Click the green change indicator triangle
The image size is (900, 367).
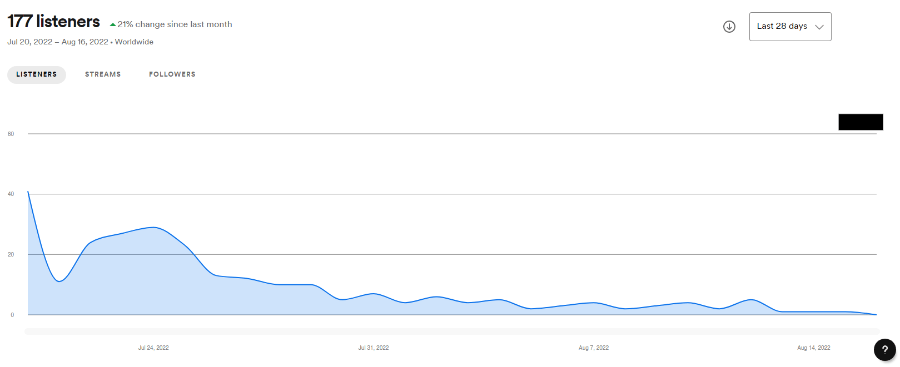(112, 25)
